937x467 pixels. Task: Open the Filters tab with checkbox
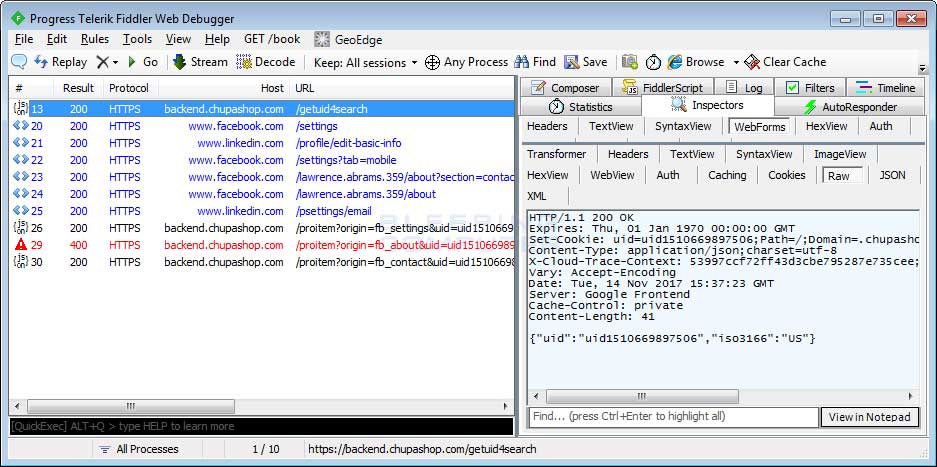point(810,88)
